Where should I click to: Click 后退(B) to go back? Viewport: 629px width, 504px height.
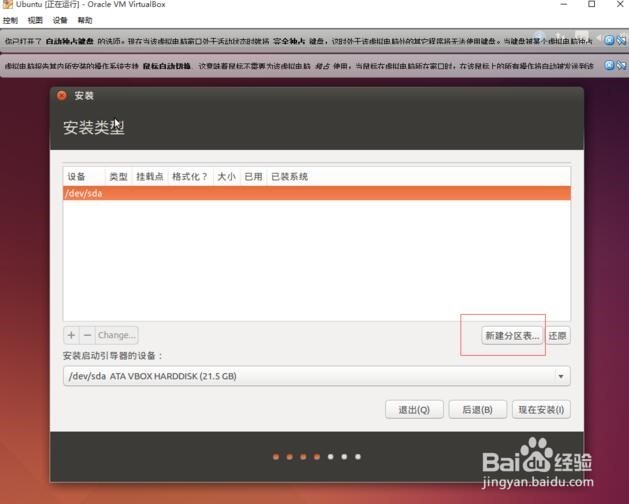[x=477, y=410]
